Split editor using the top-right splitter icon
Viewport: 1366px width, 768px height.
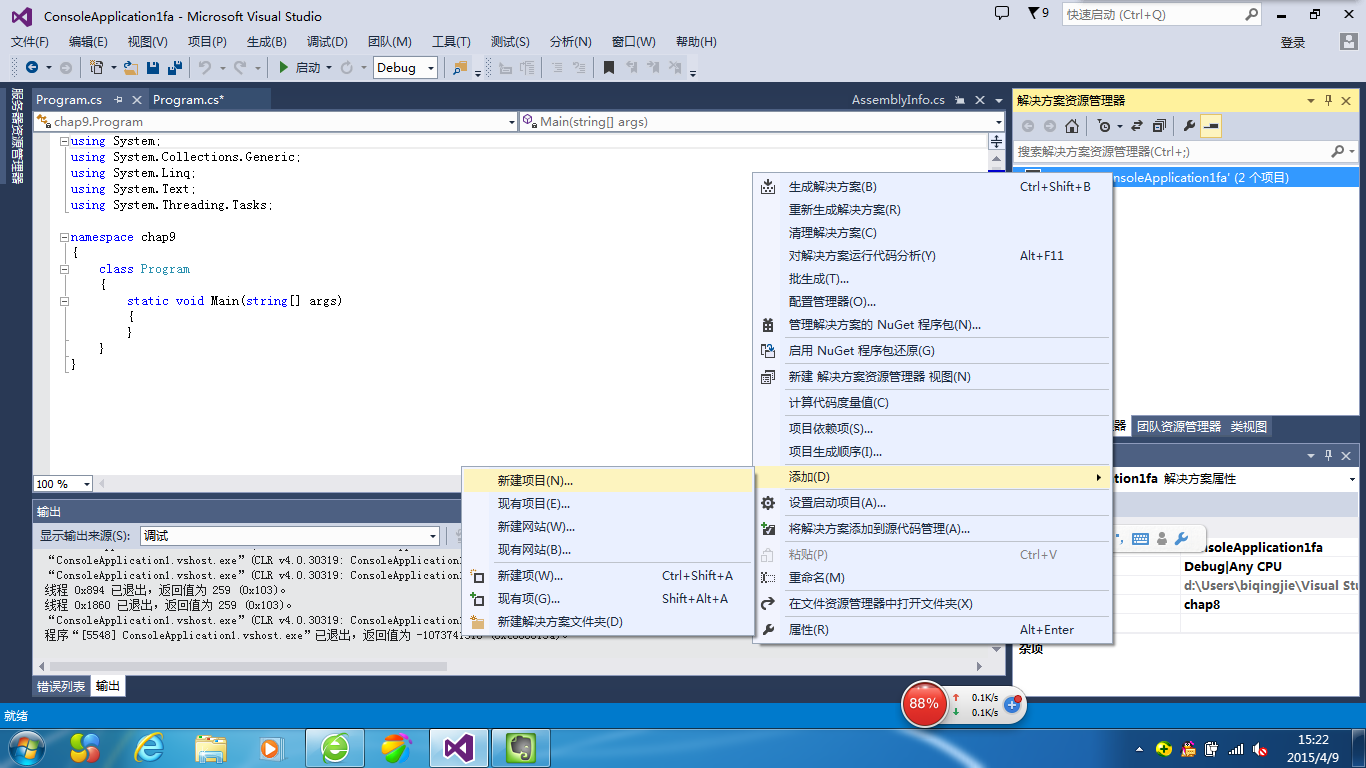point(996,142)
